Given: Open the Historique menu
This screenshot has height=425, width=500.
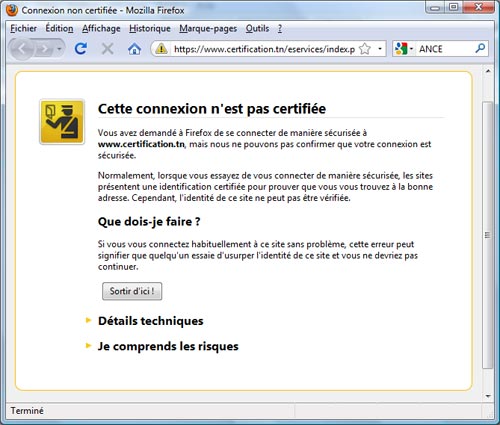Looking at the screenshot, I should (x=150, y=29).
